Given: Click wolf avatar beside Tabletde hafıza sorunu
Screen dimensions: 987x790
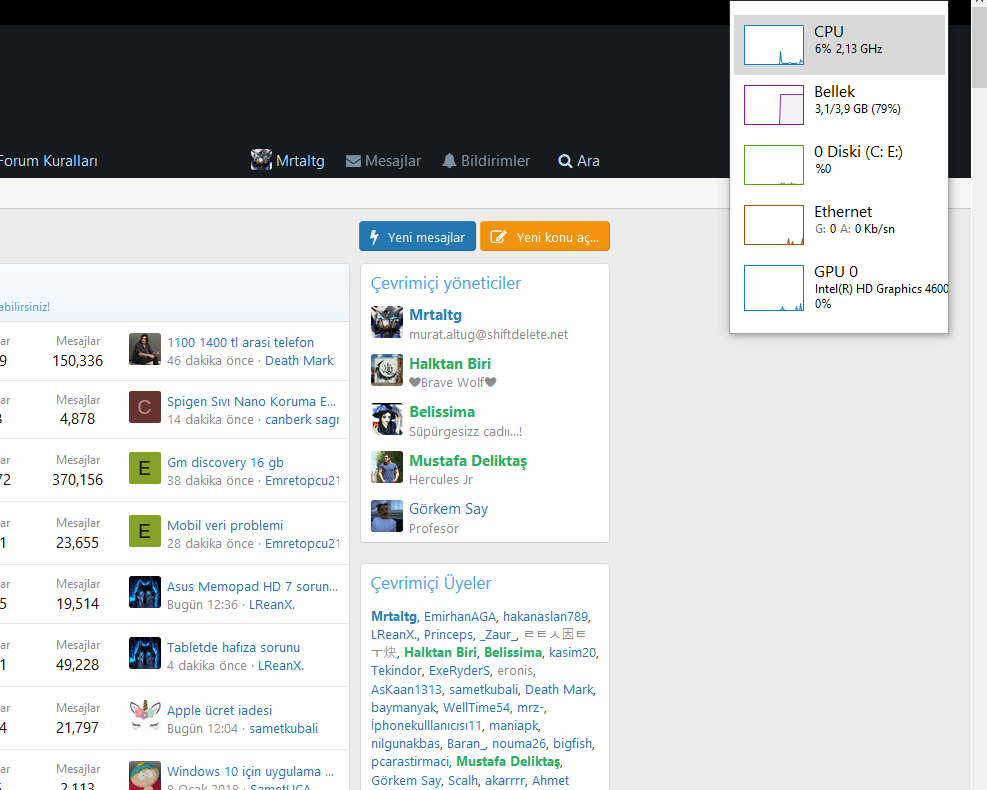Looking at the screenshot, I should coord(145,653).
